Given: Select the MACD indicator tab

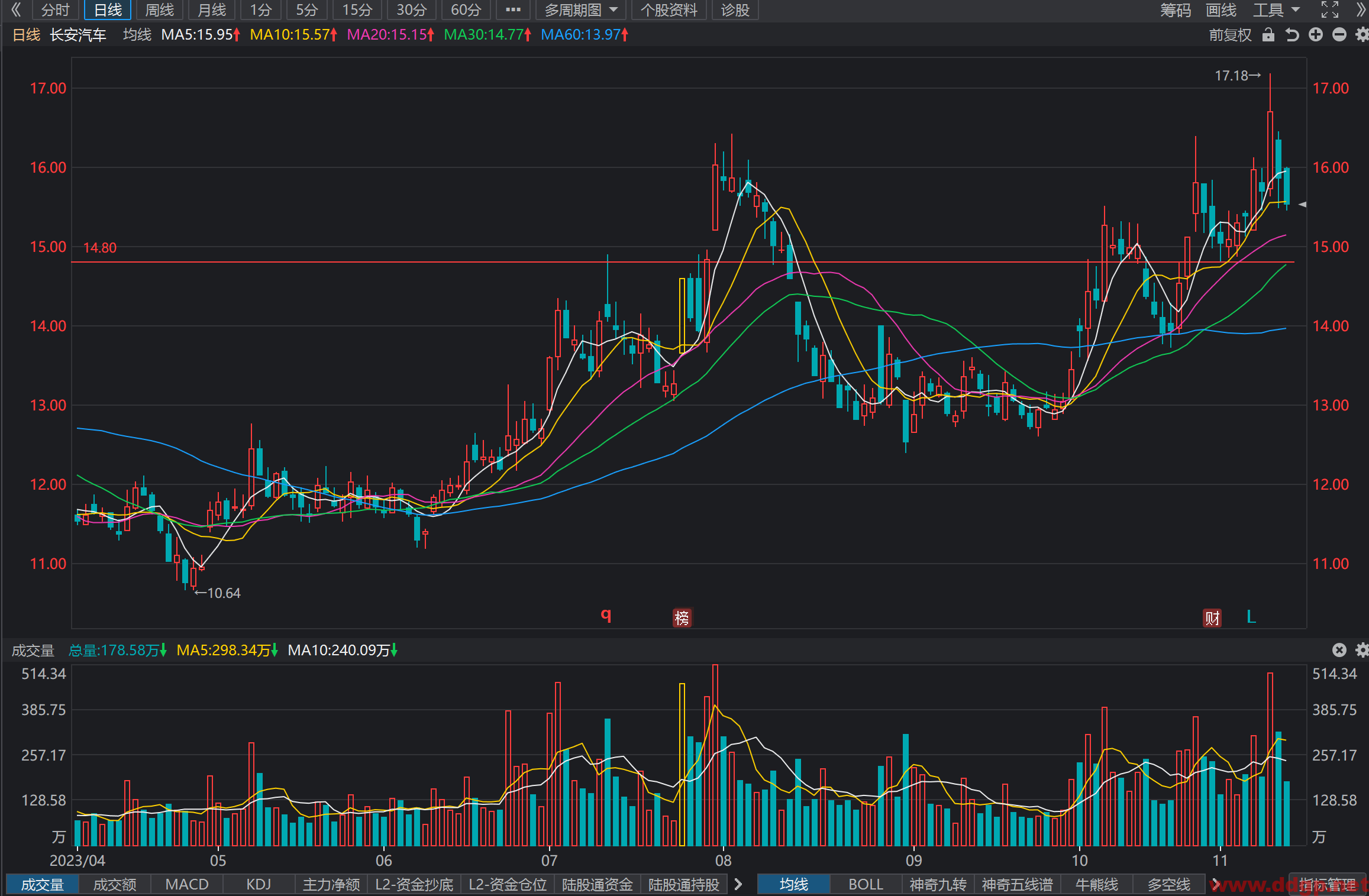Looking at the screenshot, I should coord(187,884).
